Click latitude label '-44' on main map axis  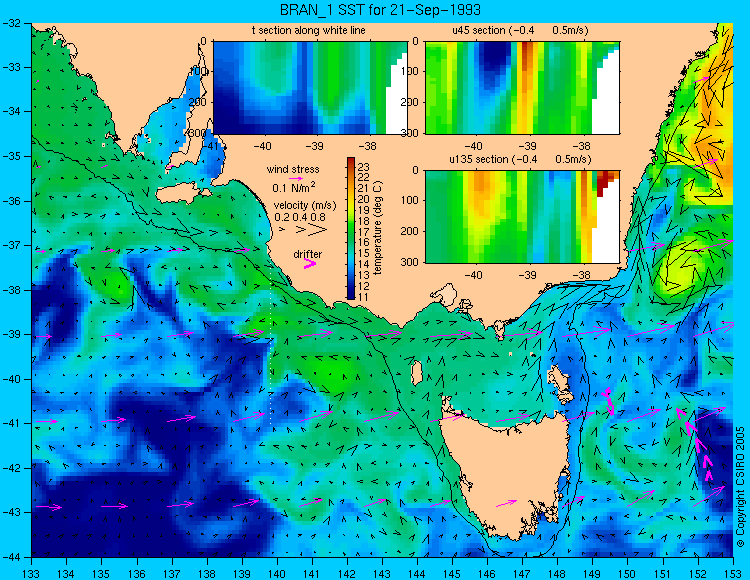click(12, 557)
